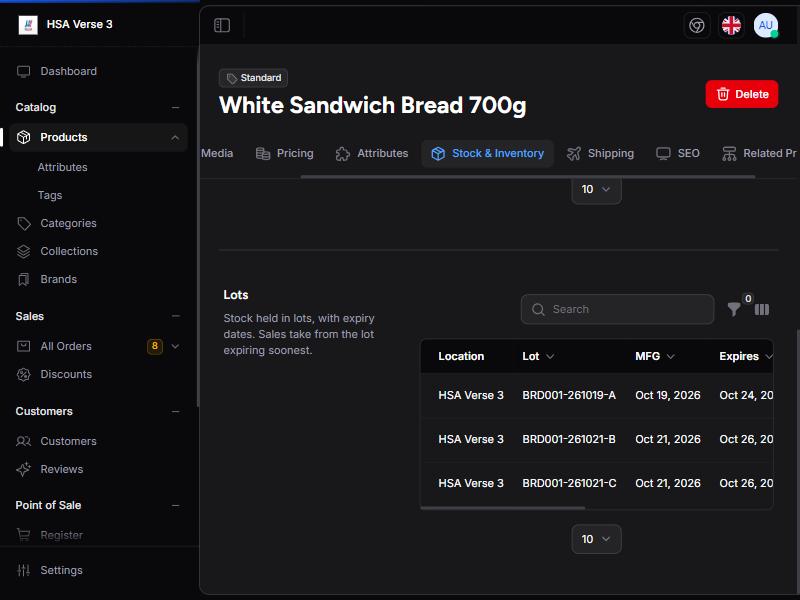This screenshot has width=800, height=600.
Task: Collapse the Point of Sale section
Action: pos(176,506)
